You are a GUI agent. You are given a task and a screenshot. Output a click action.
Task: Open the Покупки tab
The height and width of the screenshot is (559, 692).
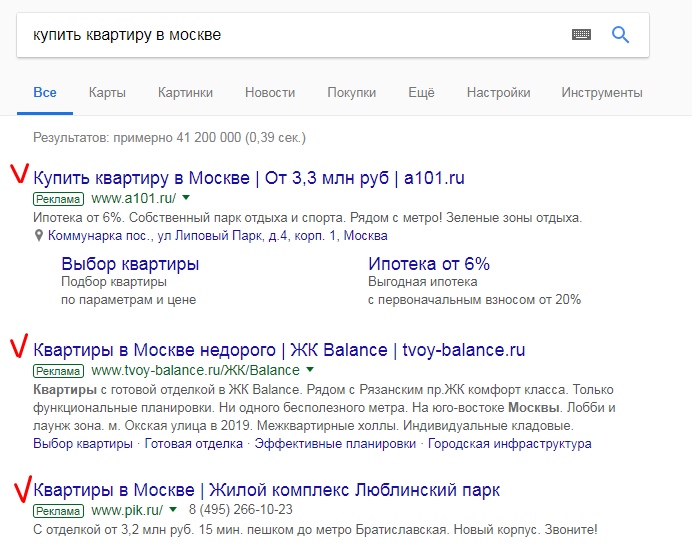[x=352, y=93]
